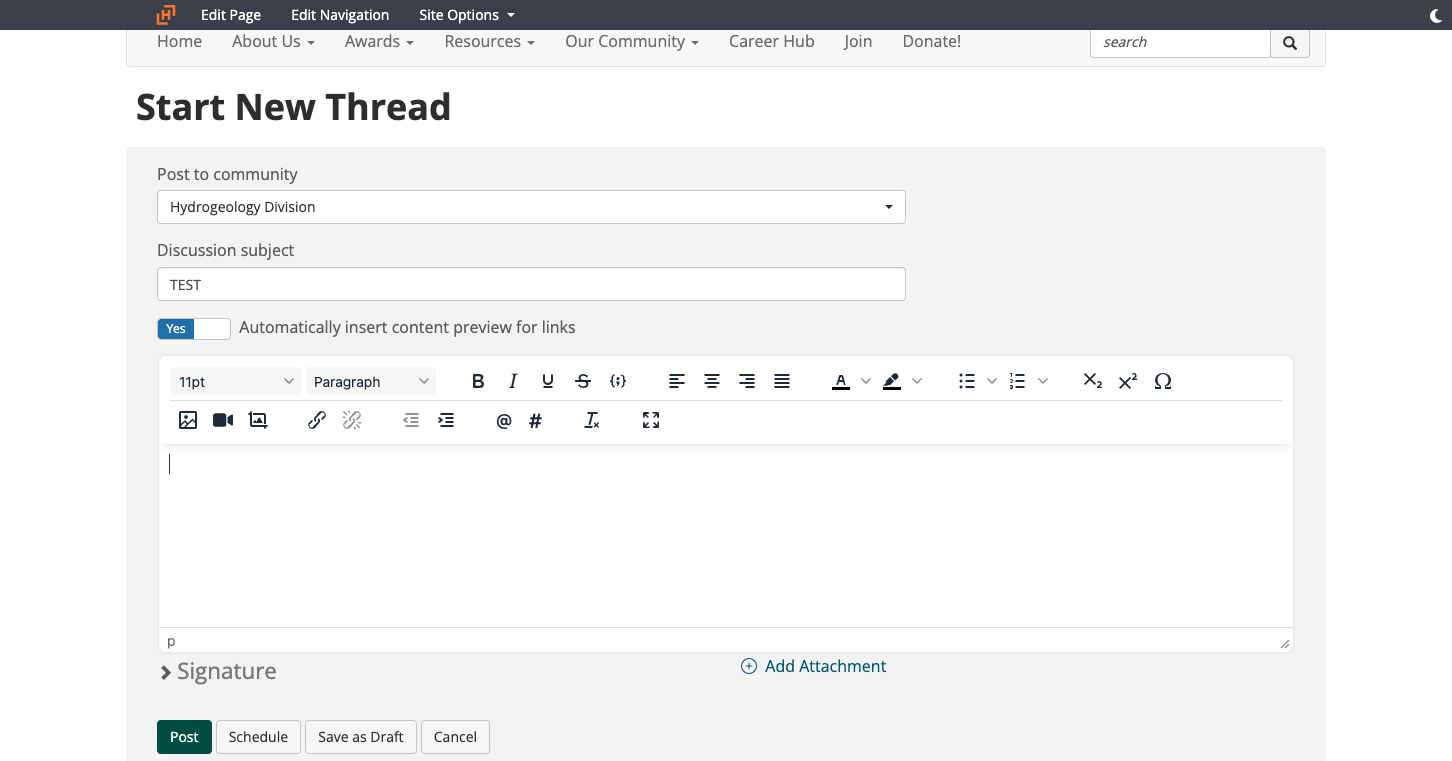Insert a code sample with braces icon
Screen dimensions: 1452x761
[x=618, y=381]
